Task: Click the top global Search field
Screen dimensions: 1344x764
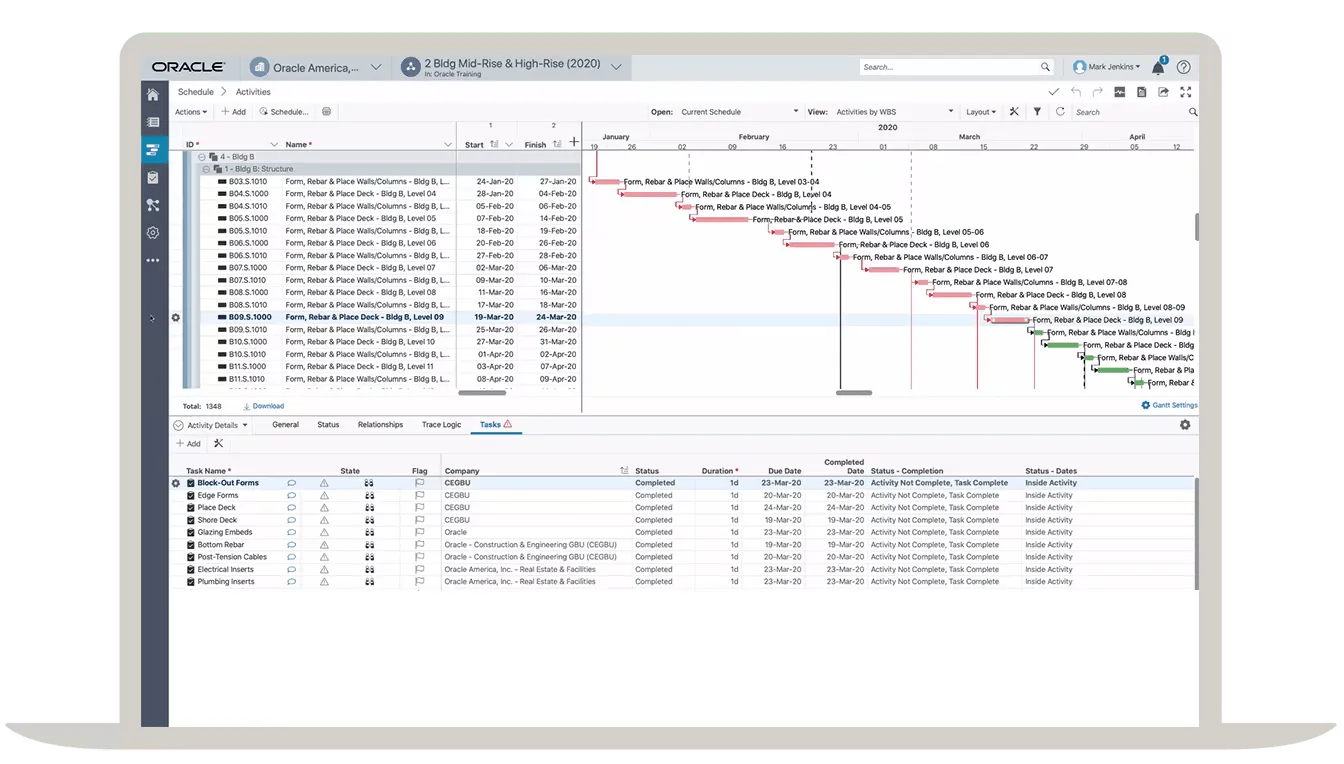Action: tap(957, 67)
